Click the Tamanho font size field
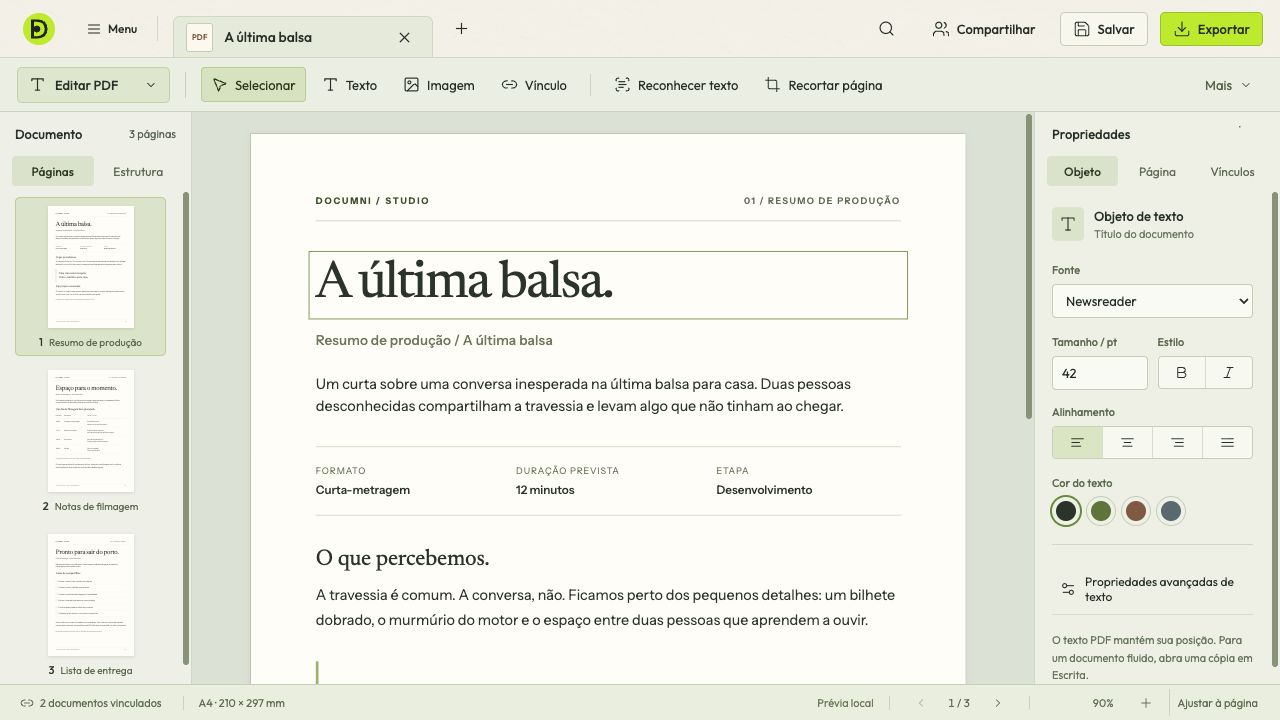The image size is (1280, 720). tap(1100, 373)
